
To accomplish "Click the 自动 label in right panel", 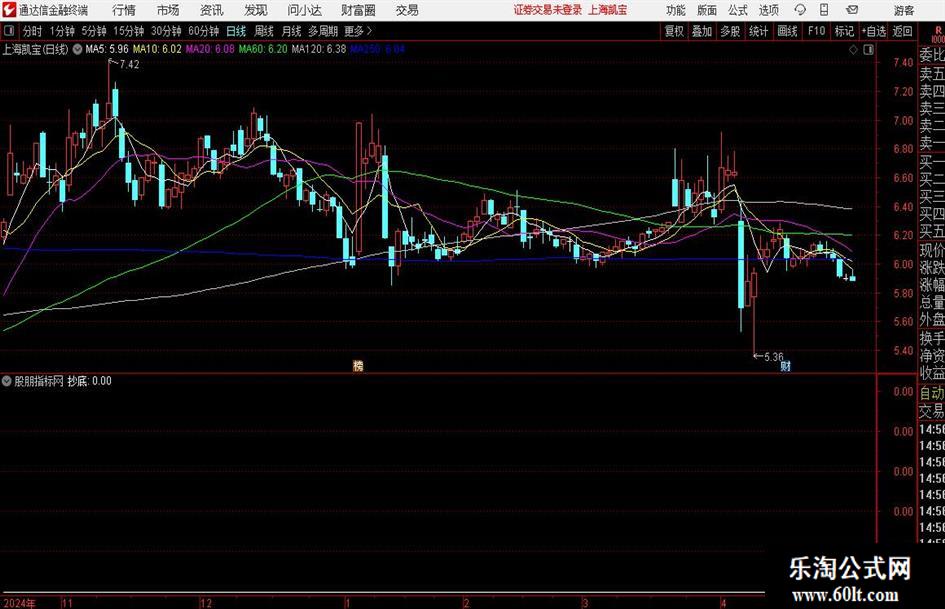I will [932, 393].
